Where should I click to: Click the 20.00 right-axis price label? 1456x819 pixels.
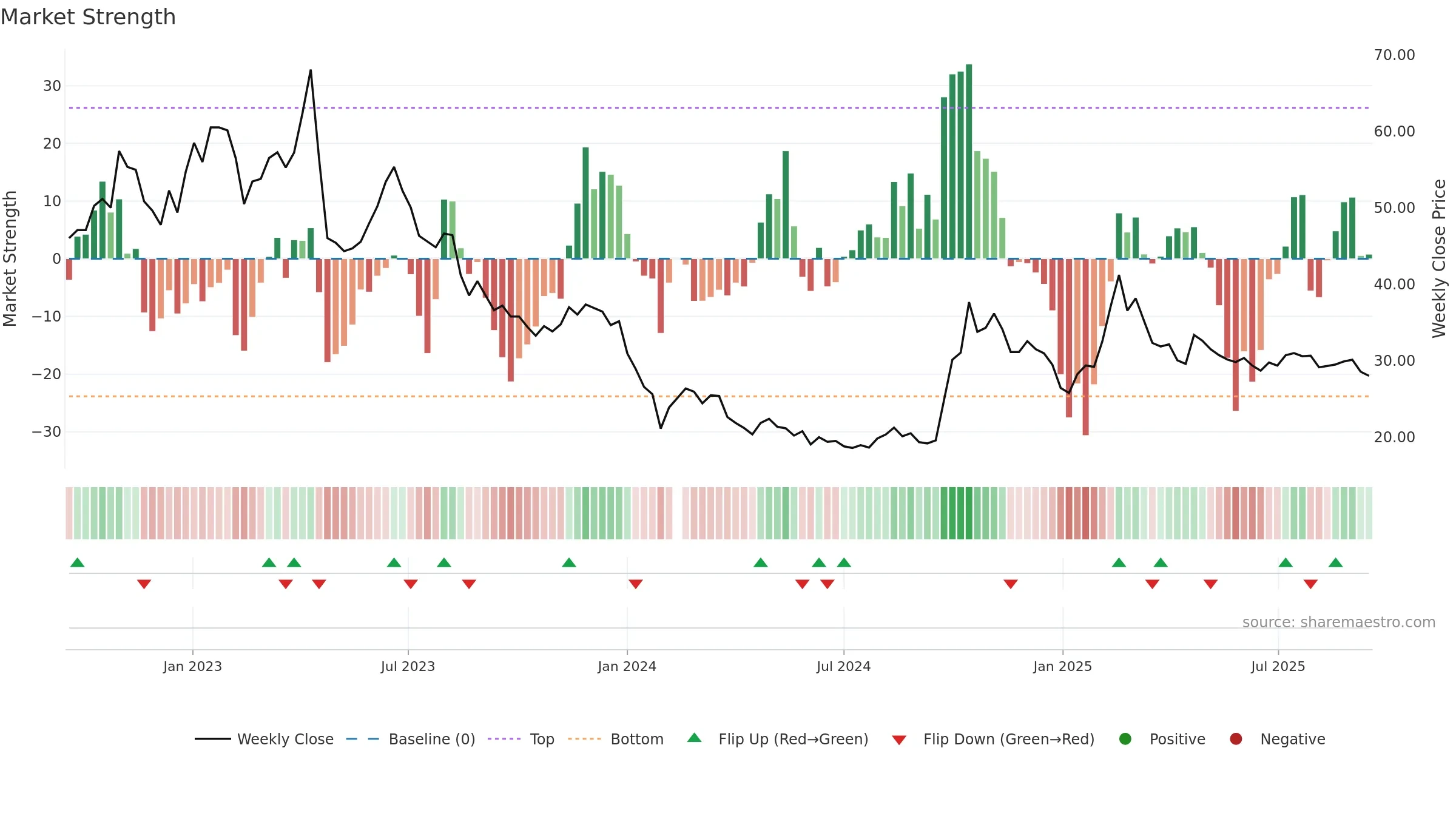1394,437
